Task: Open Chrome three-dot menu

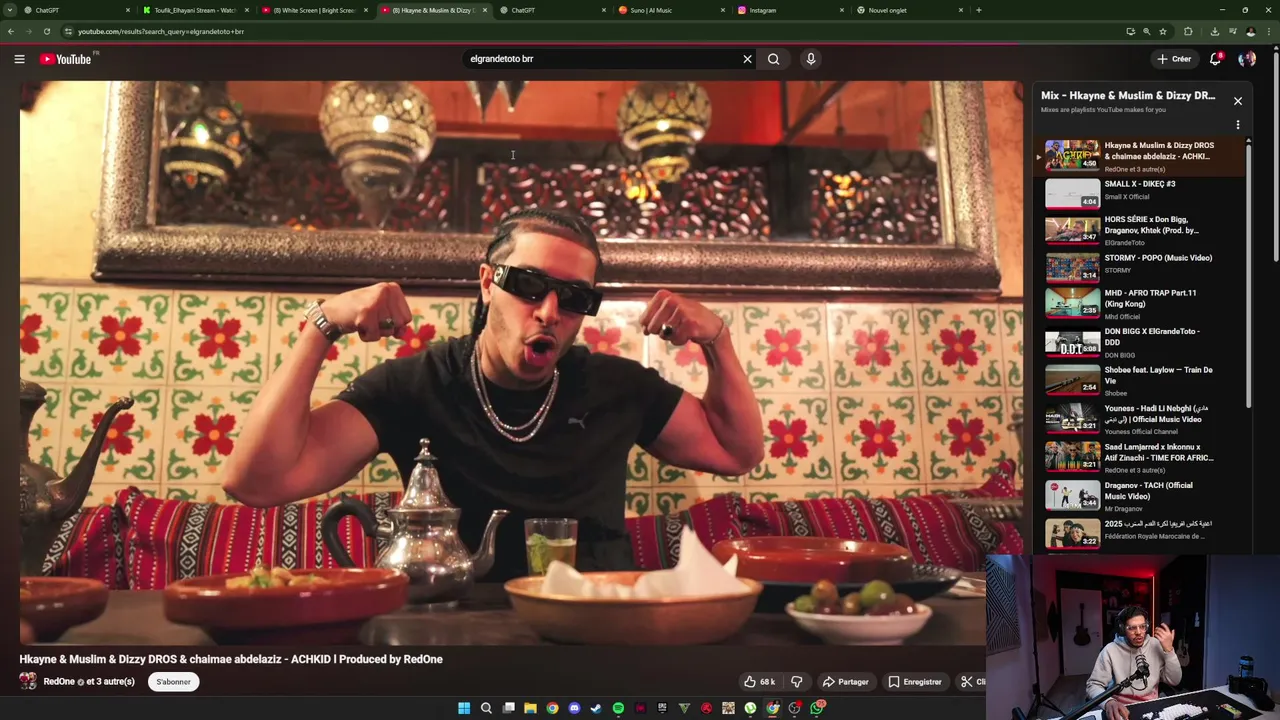Action: pyautogui.click(x=1269, y=31)
